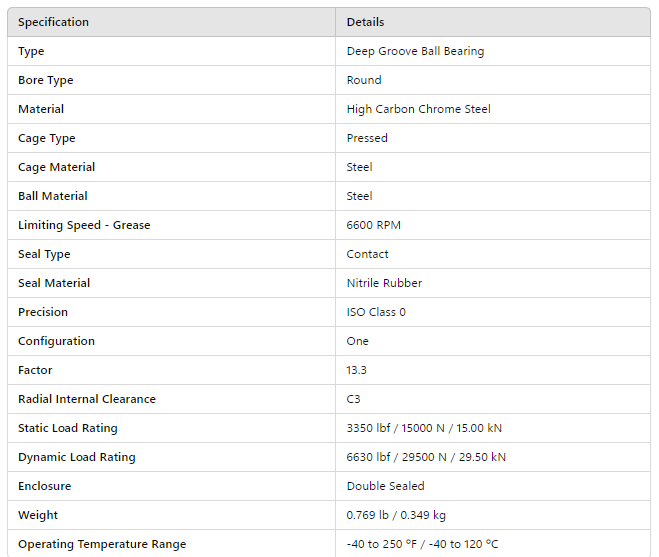Click the Factor value 13.3

[x=356, y=370]
